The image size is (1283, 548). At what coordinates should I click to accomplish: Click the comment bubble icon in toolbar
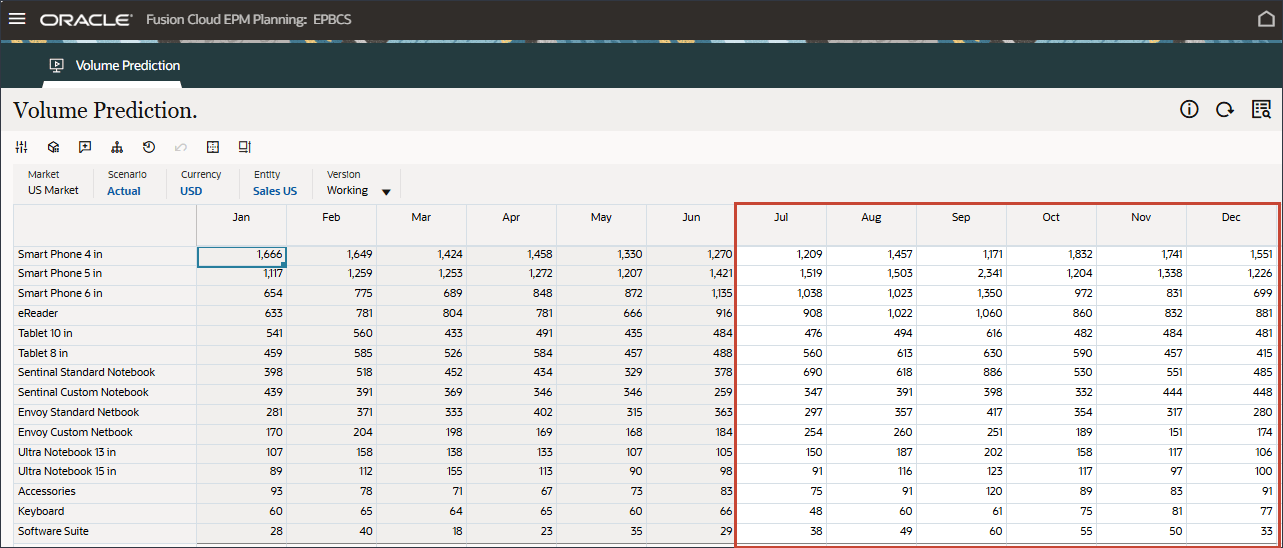point(85,147)
